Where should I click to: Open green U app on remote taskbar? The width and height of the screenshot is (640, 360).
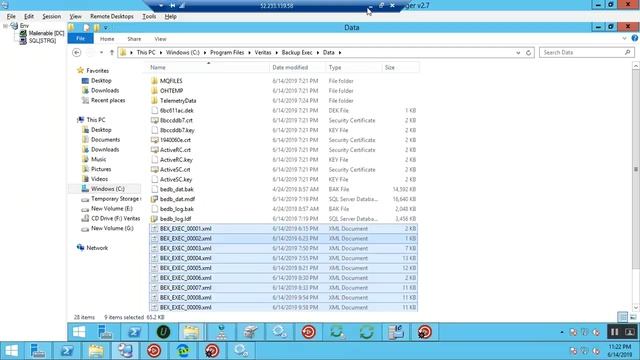163,332
